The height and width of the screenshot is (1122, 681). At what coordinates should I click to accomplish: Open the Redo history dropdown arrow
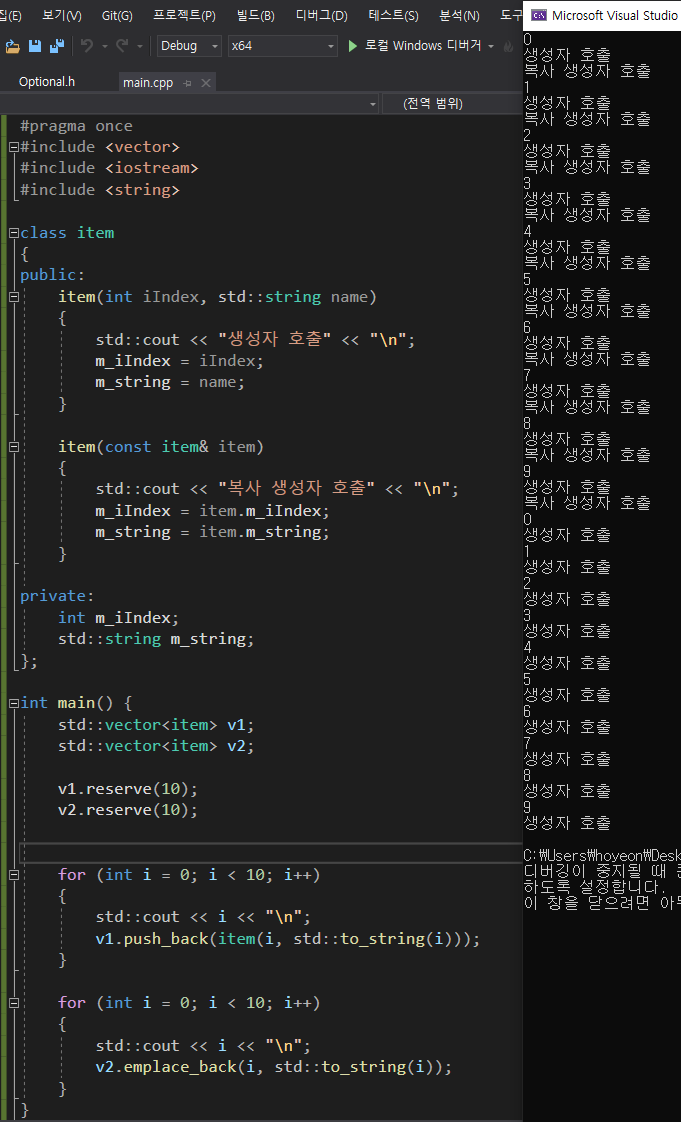point(139,47)
